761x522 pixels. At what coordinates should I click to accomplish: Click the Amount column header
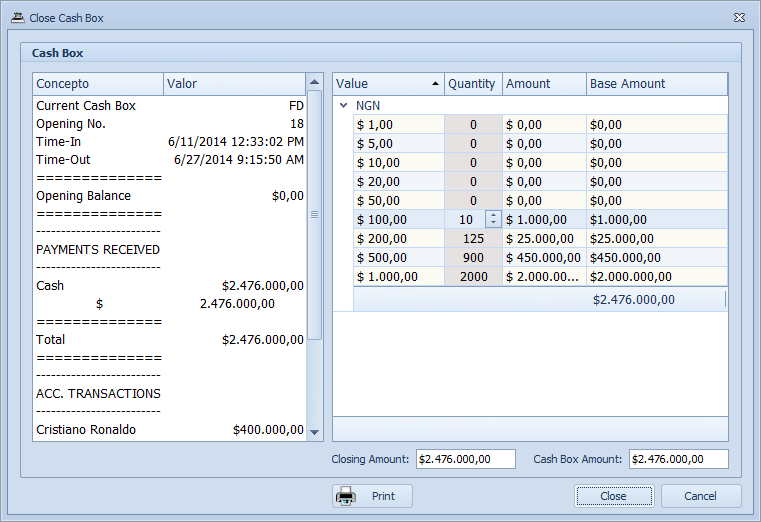click(x=543, y=84)
